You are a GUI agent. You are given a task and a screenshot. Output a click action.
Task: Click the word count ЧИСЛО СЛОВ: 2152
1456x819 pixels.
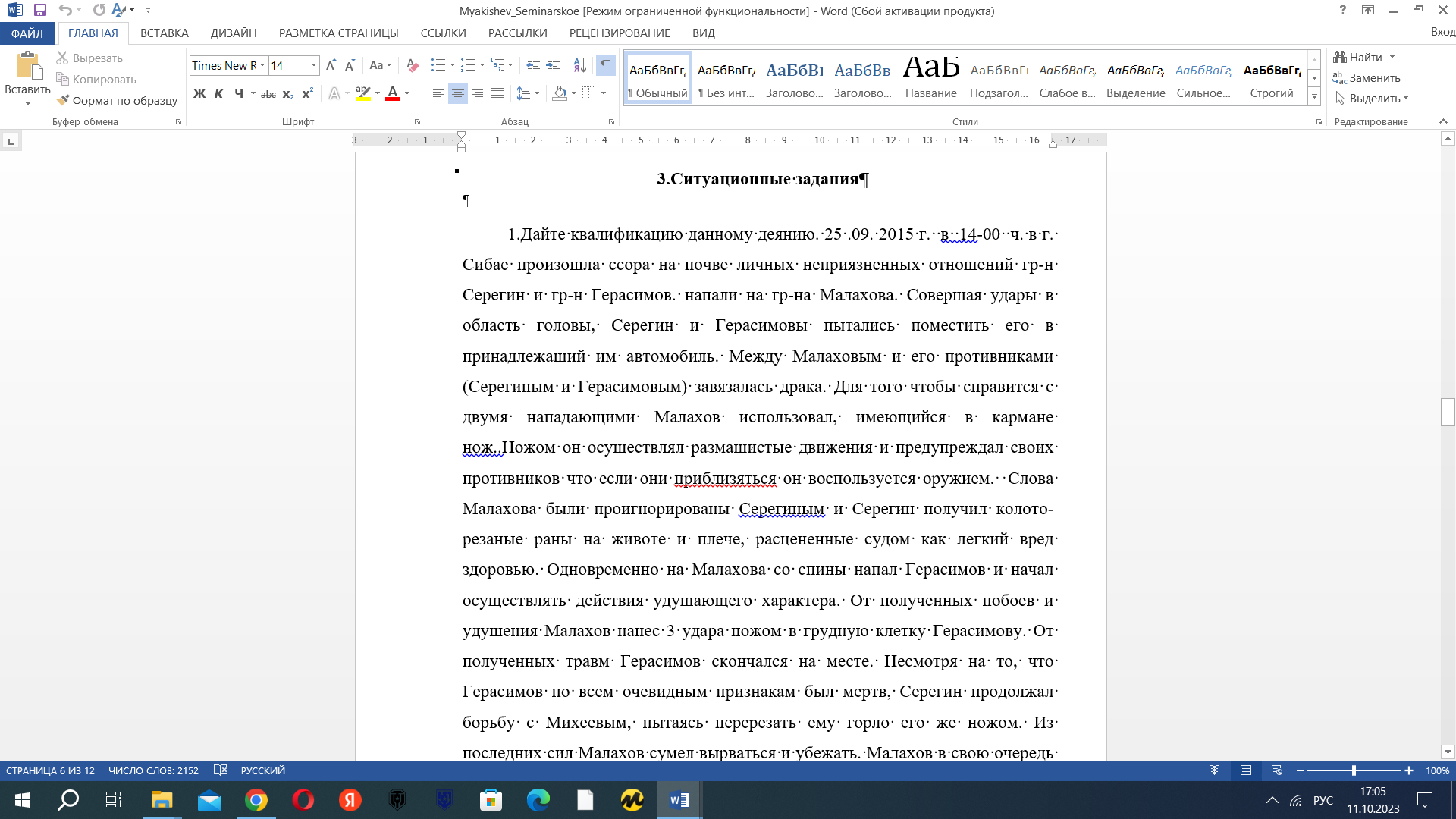[153, 770]
